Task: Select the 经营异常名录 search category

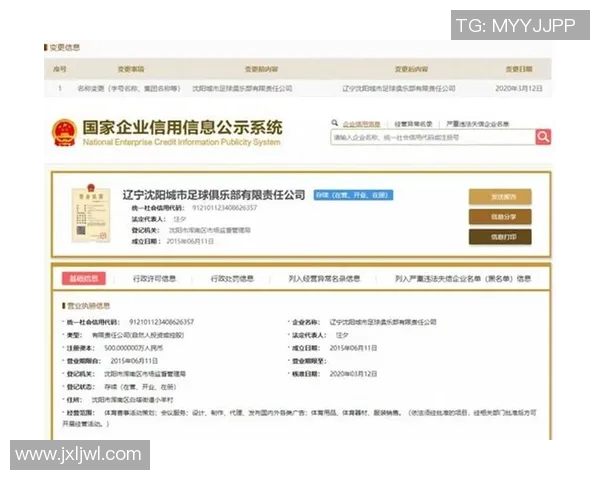Action: pyautogui.click(x=413, y=124)
